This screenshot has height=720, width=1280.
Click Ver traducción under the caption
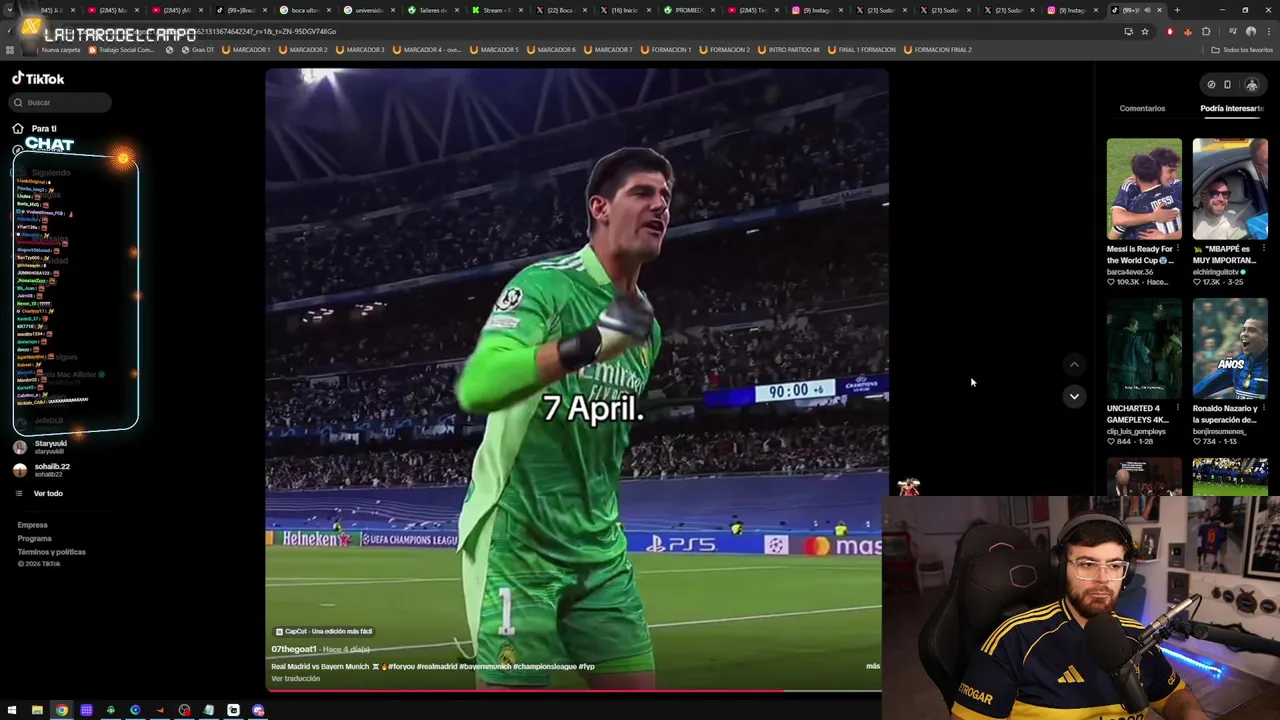coord(295,679)
